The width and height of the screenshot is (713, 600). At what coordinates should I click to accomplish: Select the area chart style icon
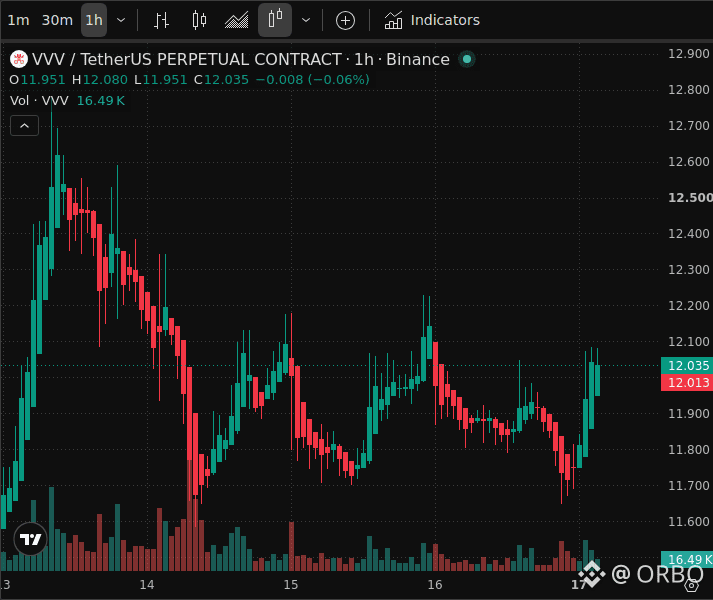click(236, 20)
